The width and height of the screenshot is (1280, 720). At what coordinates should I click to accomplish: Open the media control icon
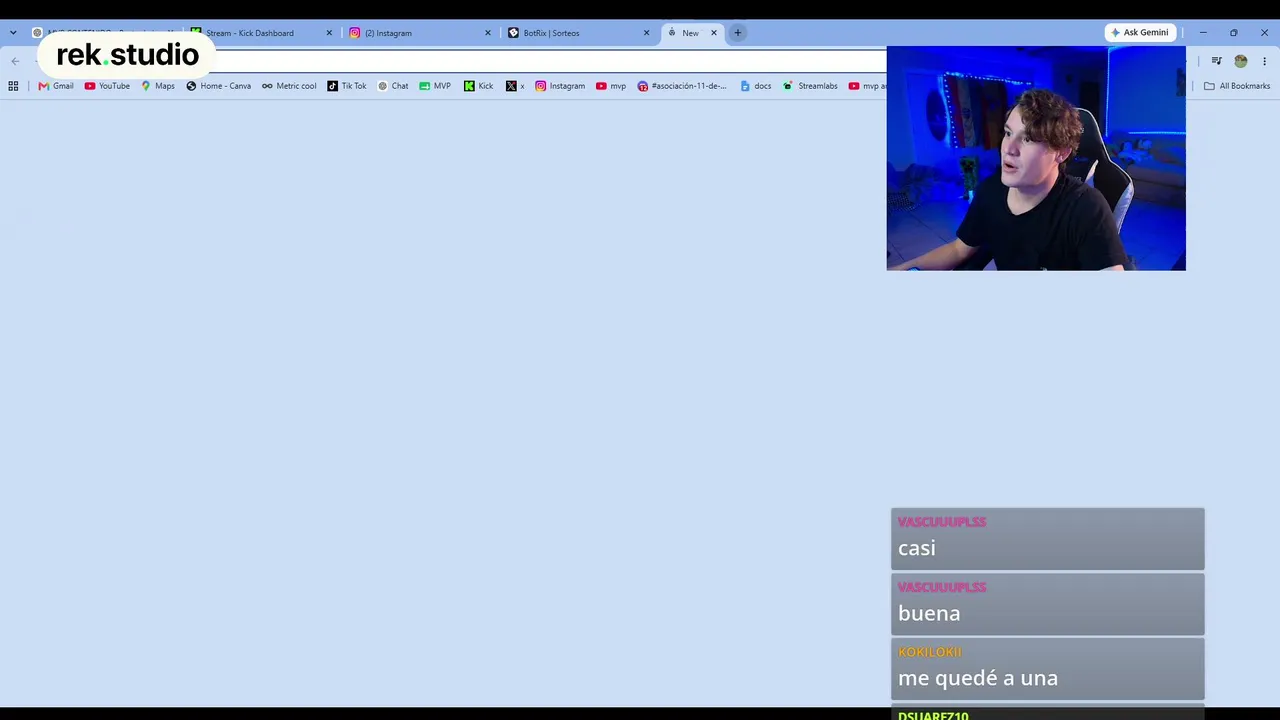(1216, 61)
